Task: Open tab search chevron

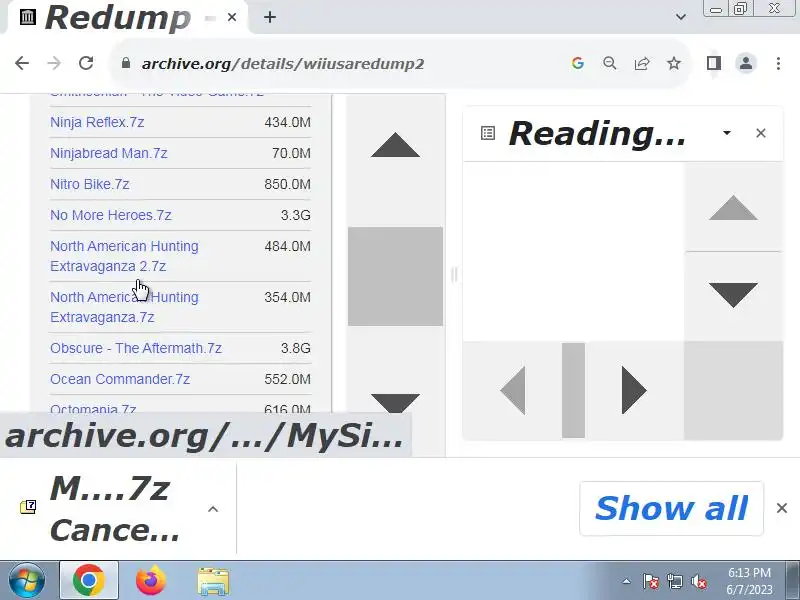Action: (681, 17)
